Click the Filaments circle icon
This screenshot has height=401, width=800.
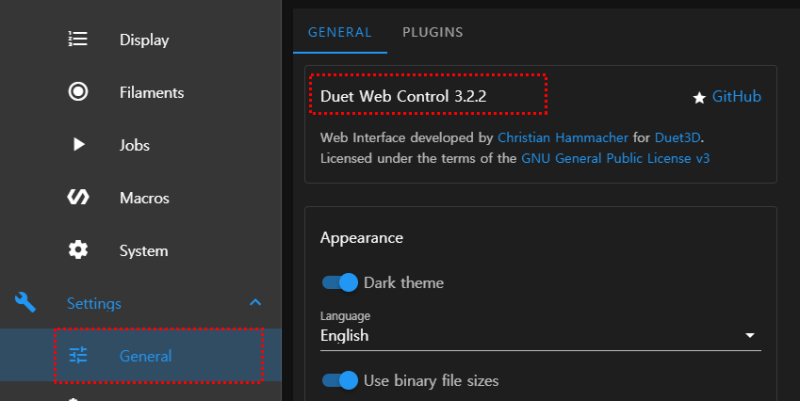point(78,92)
